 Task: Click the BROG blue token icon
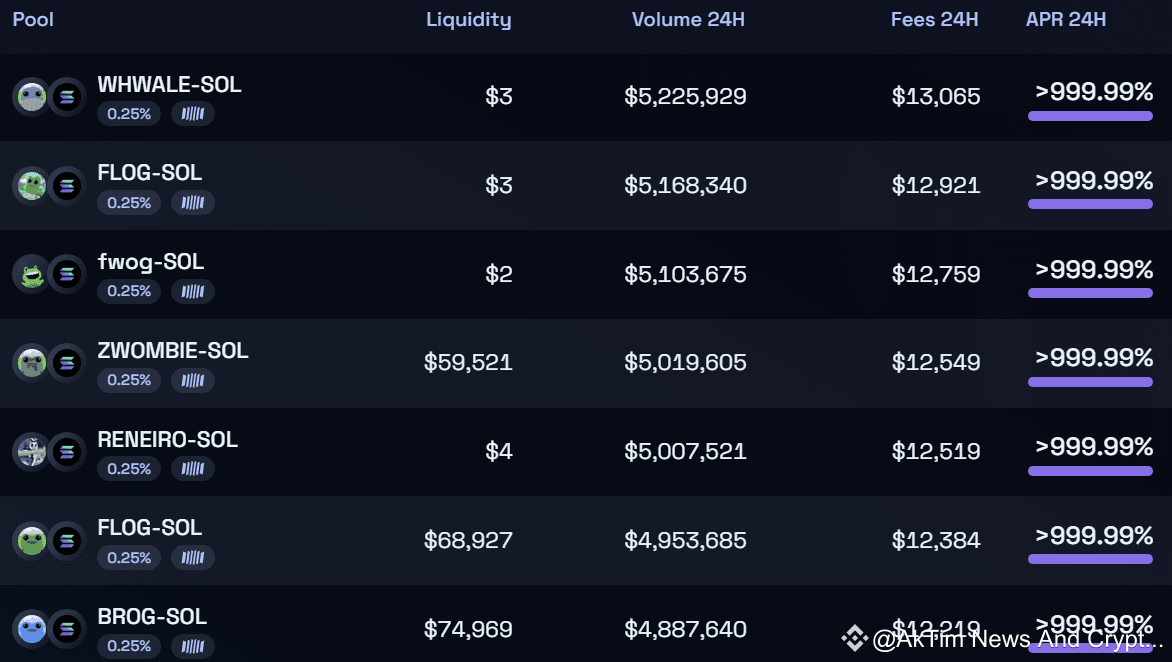pyautogui.click(x=31, y=629)
